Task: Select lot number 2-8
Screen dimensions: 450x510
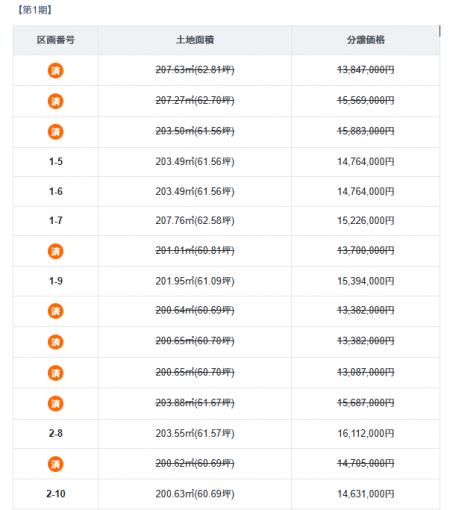Action: pos(56,433)
